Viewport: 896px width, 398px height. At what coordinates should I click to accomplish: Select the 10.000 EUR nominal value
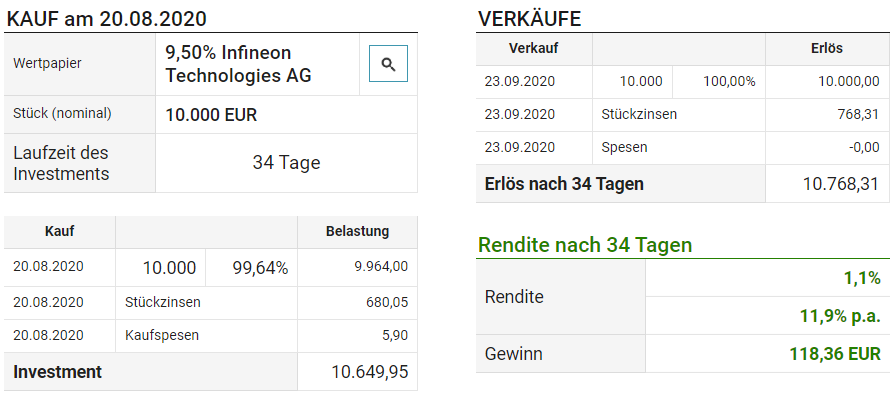coord(211,115)
